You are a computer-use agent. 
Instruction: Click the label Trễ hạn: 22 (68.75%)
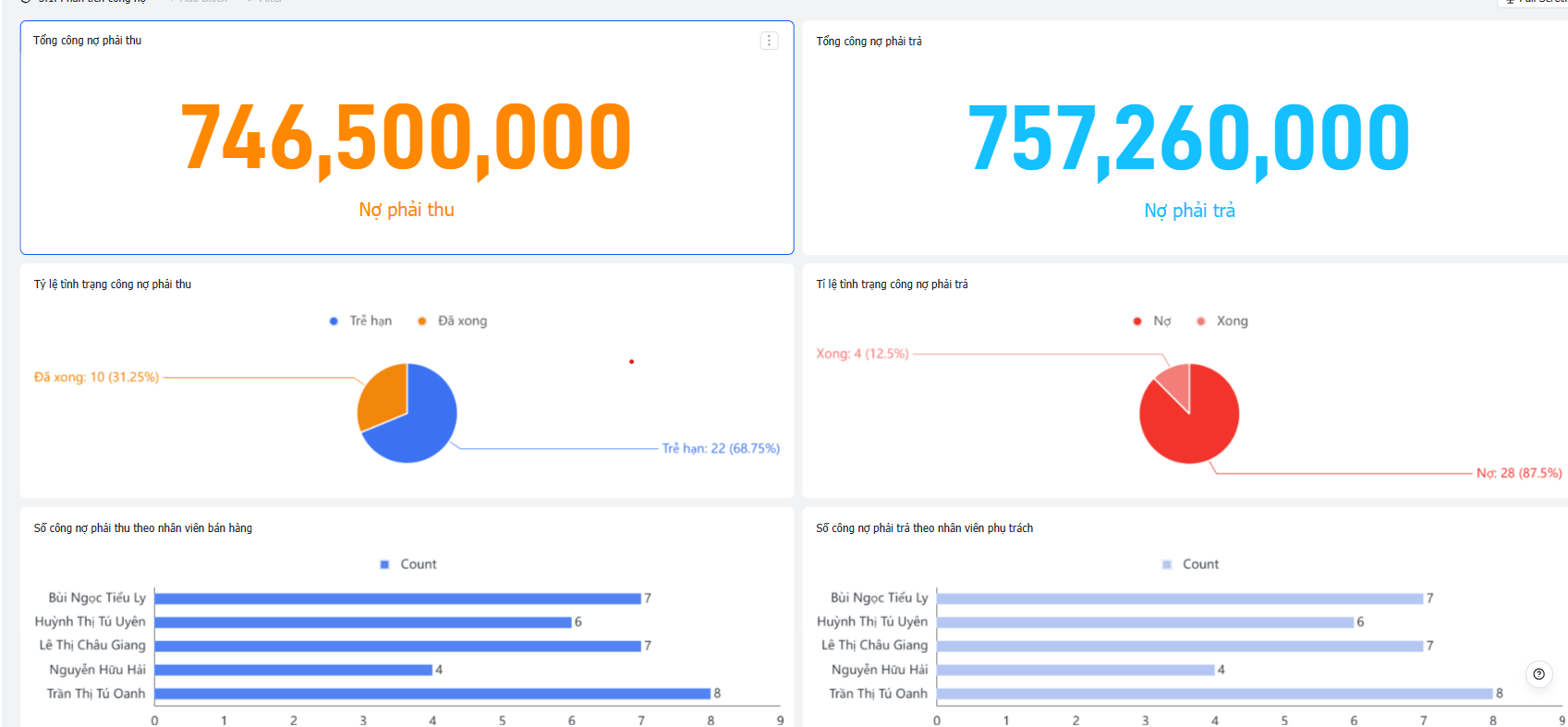[721, 448]
